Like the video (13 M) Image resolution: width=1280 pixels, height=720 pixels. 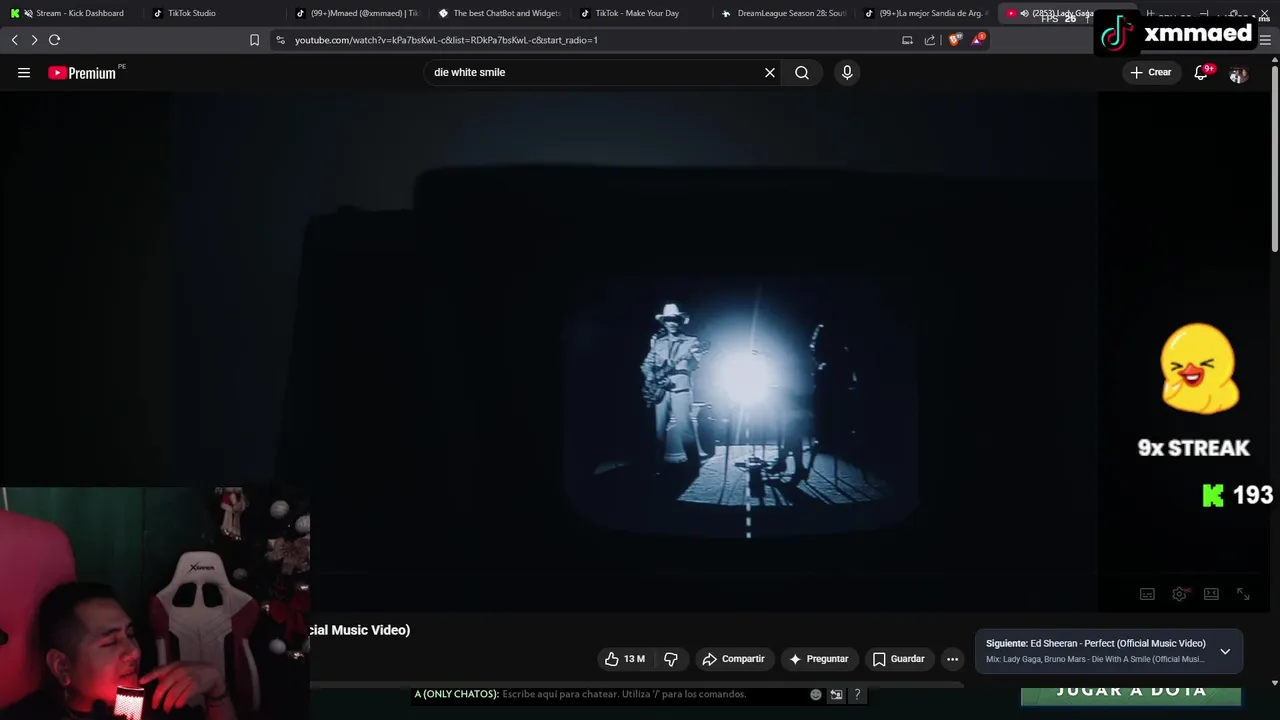(x=625, y=659)
